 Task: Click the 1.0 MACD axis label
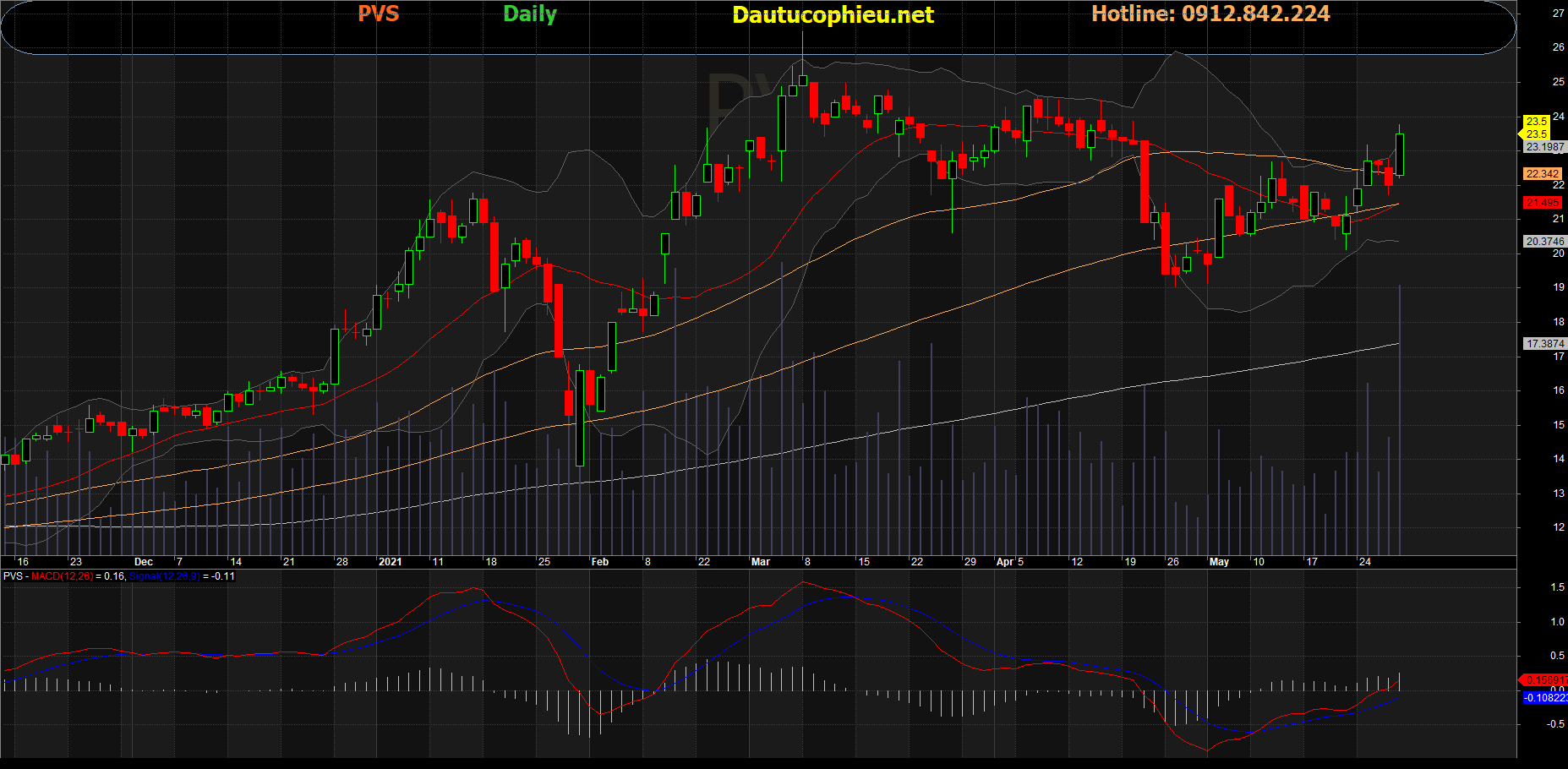tap(1557, 622)
